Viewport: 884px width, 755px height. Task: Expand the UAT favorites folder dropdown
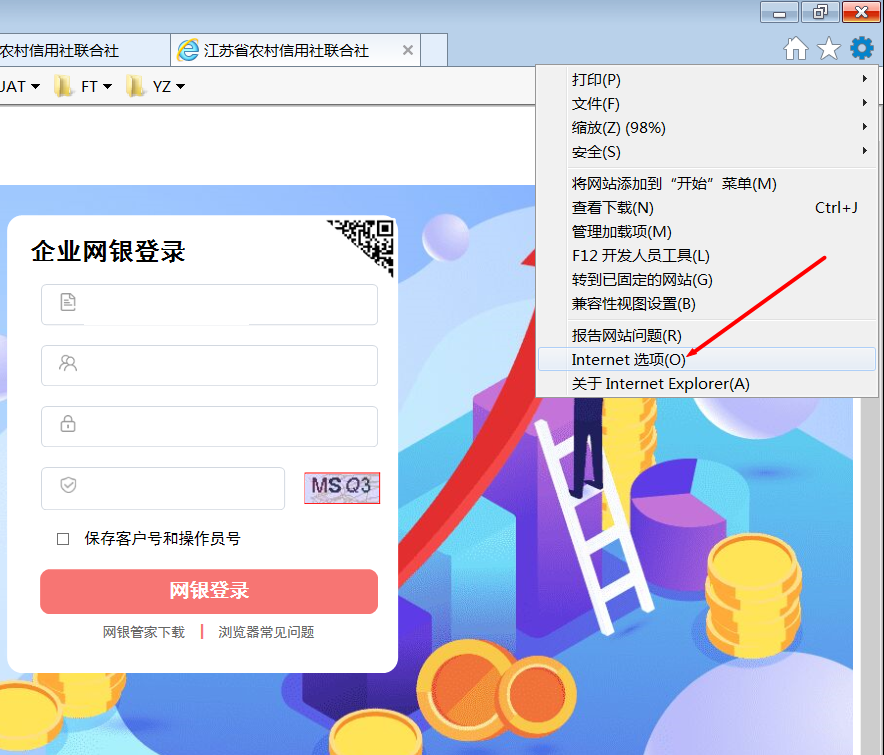coord(20,86)
